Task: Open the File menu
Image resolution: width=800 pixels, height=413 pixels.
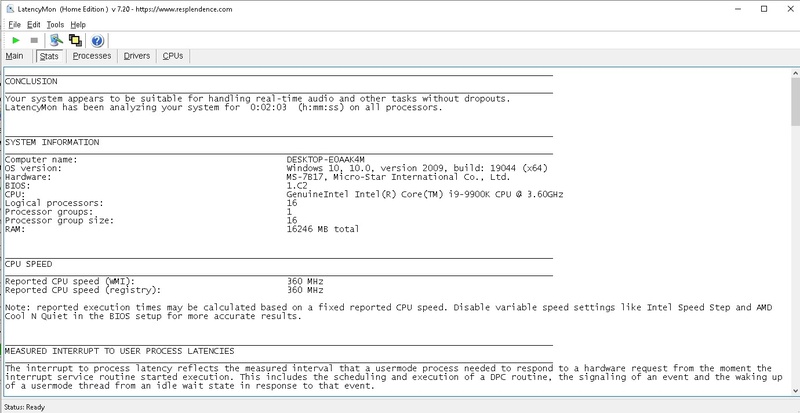Action: pos(14,25)
